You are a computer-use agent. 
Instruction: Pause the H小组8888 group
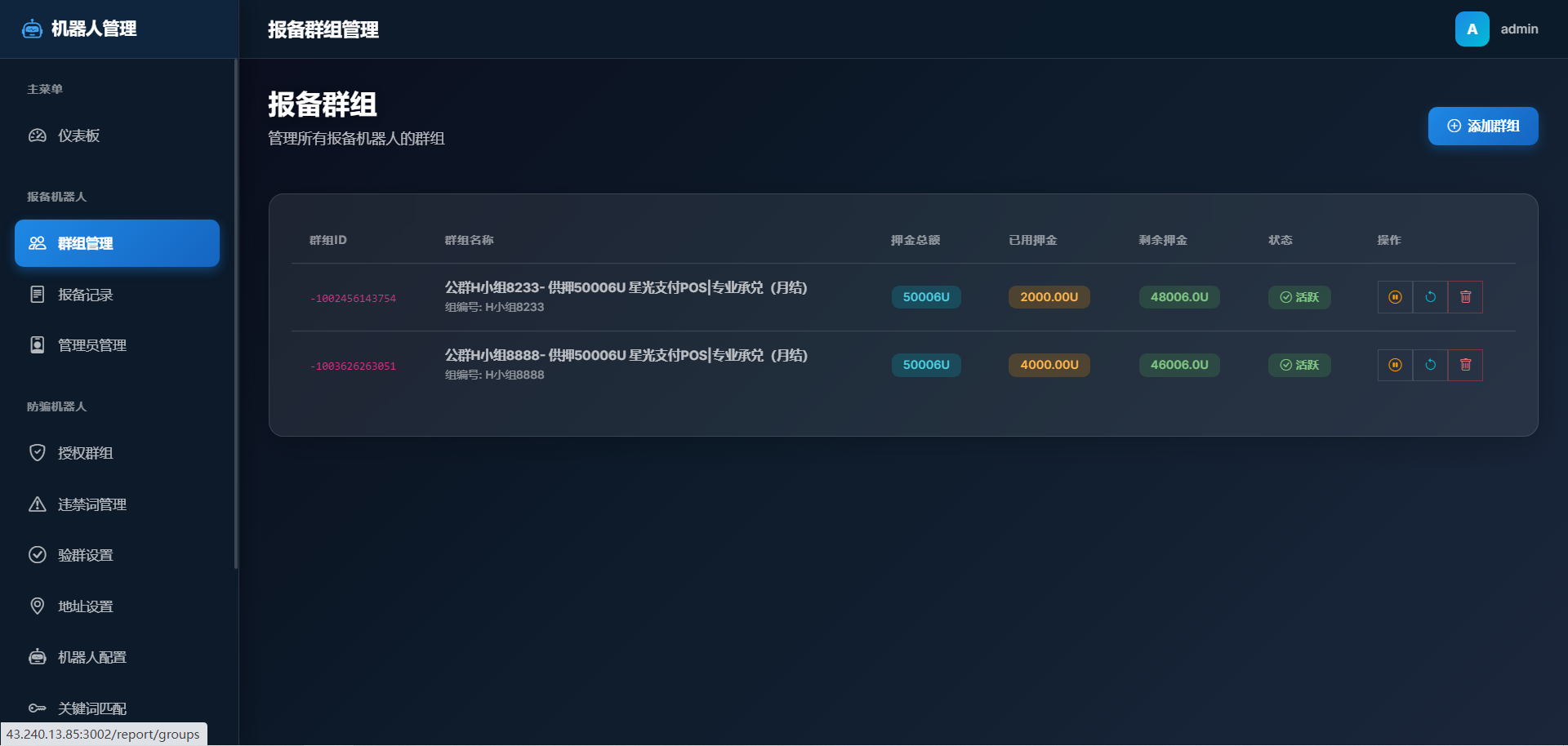coord(1395,365)
